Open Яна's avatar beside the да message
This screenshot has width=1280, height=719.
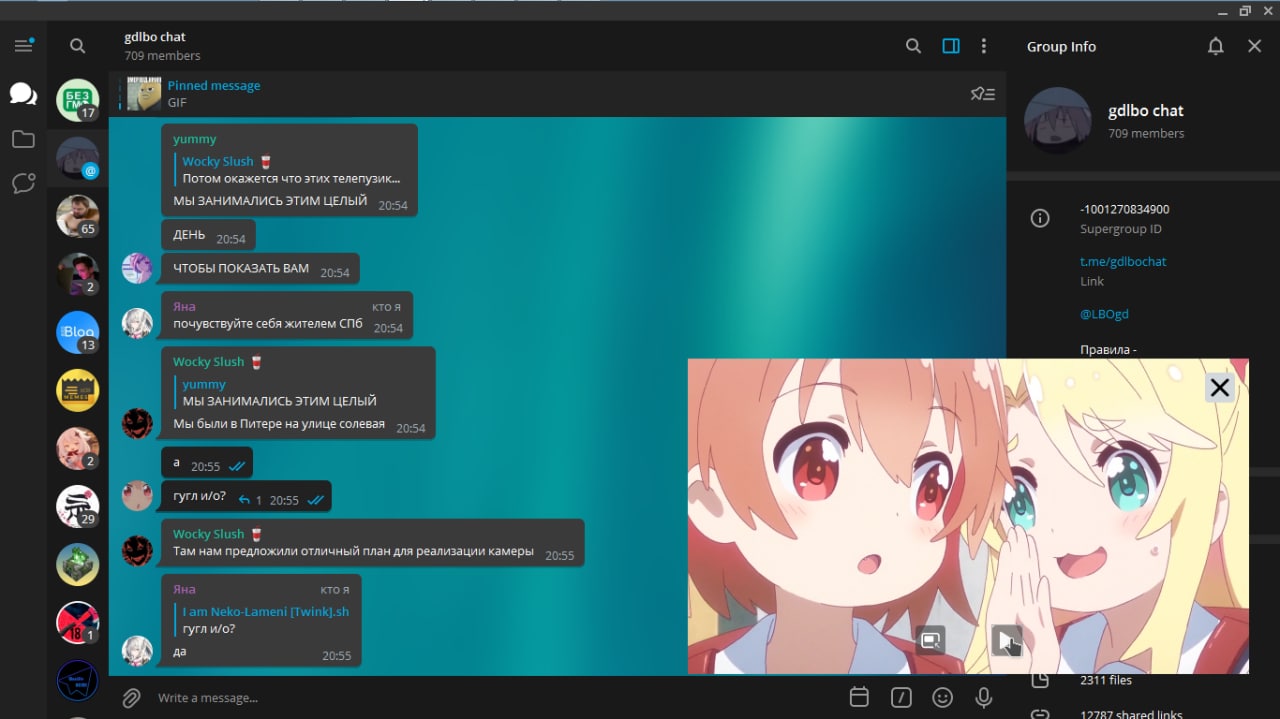[x=137, y=651]
